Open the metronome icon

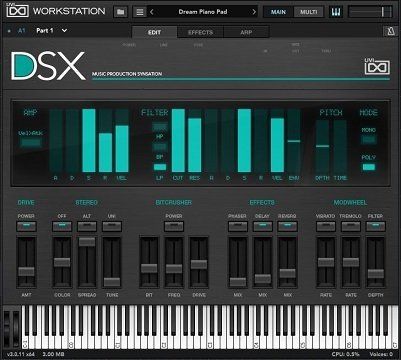point(390,31)
